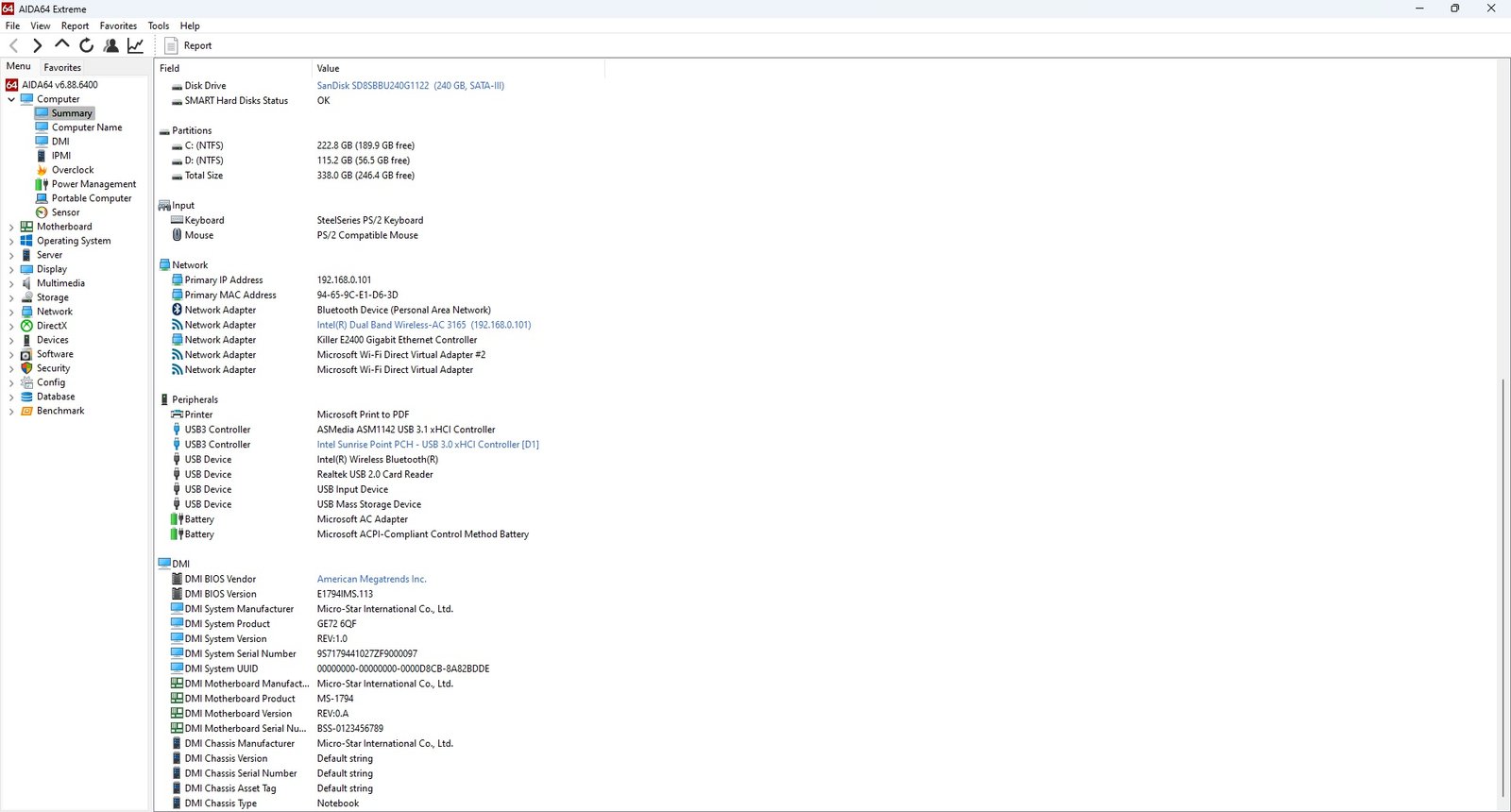This screenshot has height=812, width=1511.
Task: Open the Intel Dual Band Wireless-AC 3165 link
Action: pos(424,325)
